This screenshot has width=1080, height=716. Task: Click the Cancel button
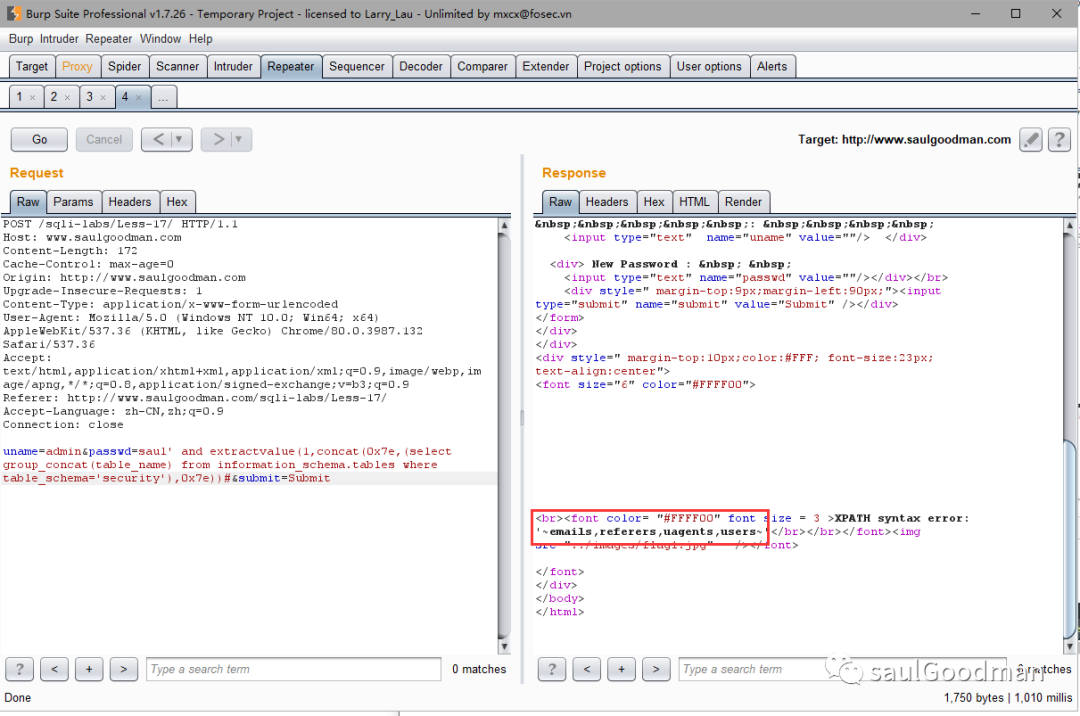tap(104, 140)
